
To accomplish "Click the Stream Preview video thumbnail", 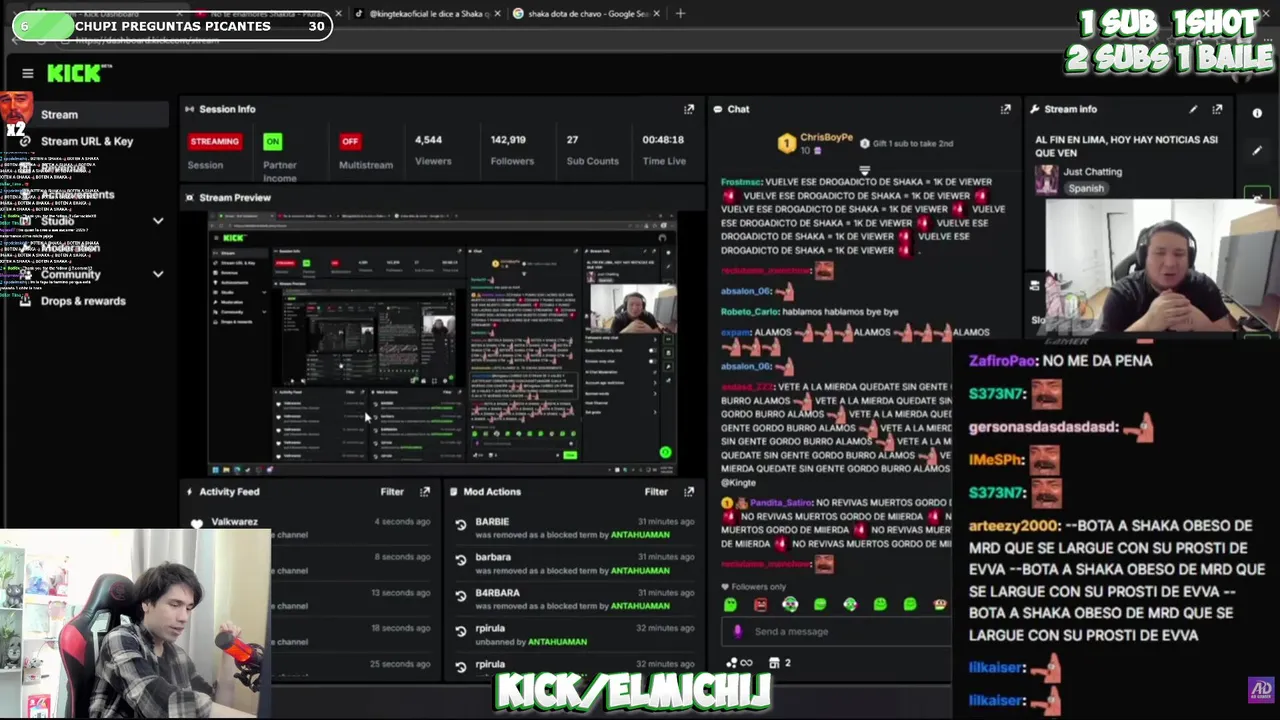I will [x=442, y=343].
